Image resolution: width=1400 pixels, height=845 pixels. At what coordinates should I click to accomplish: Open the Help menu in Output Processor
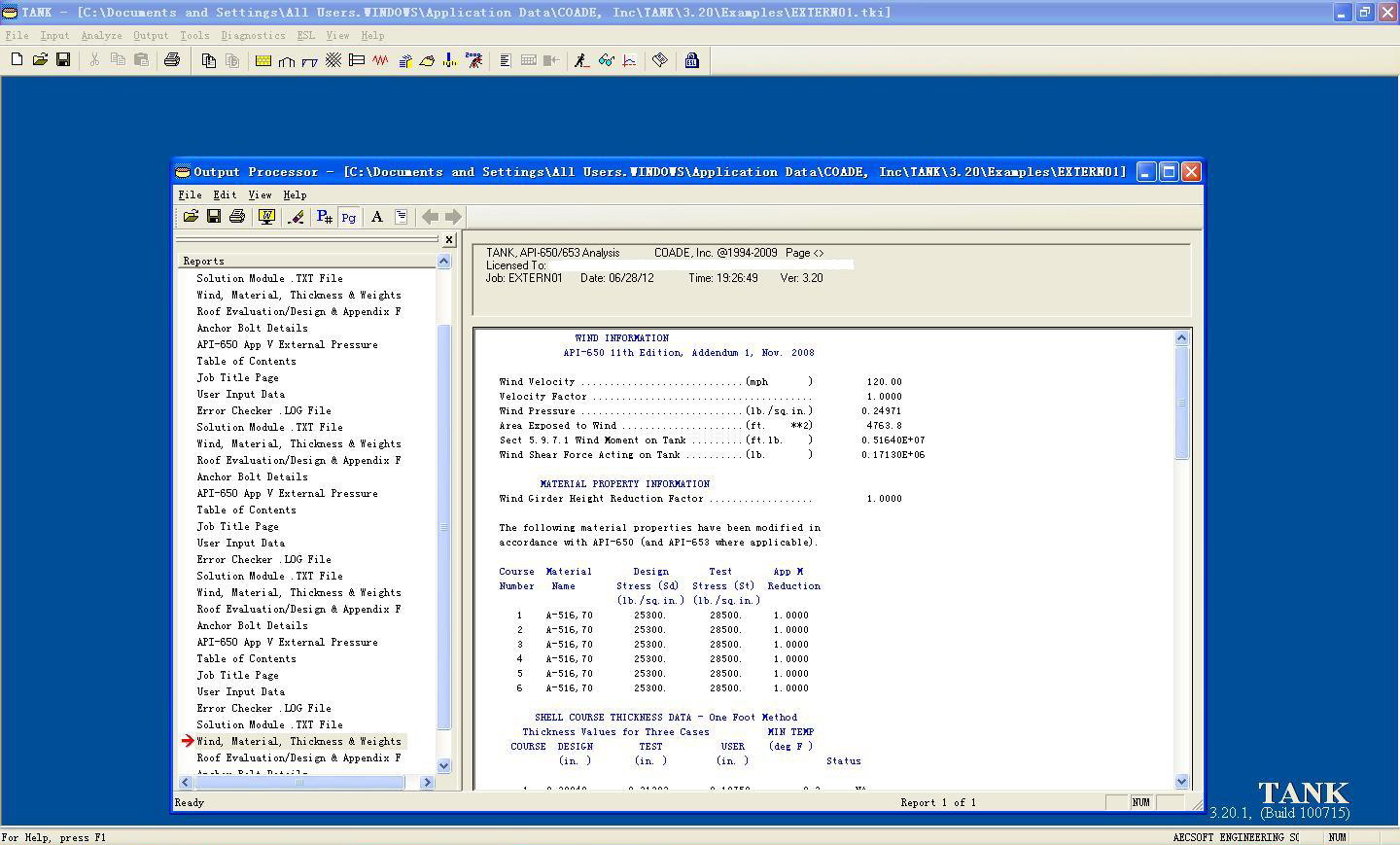coord(295,194)
